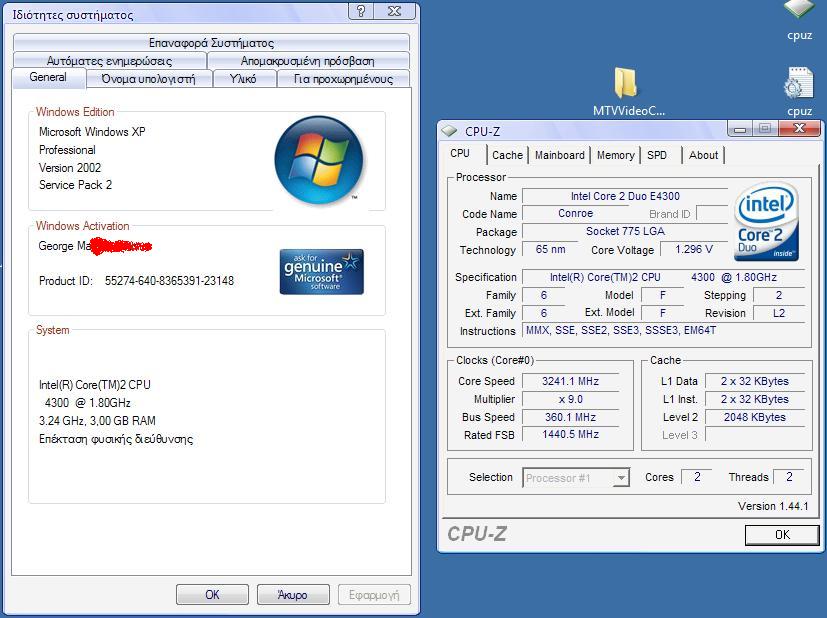Screen dimensions: 827x618
Task: Click the Multiplier value x 9.0
Action: coord(570,399)
